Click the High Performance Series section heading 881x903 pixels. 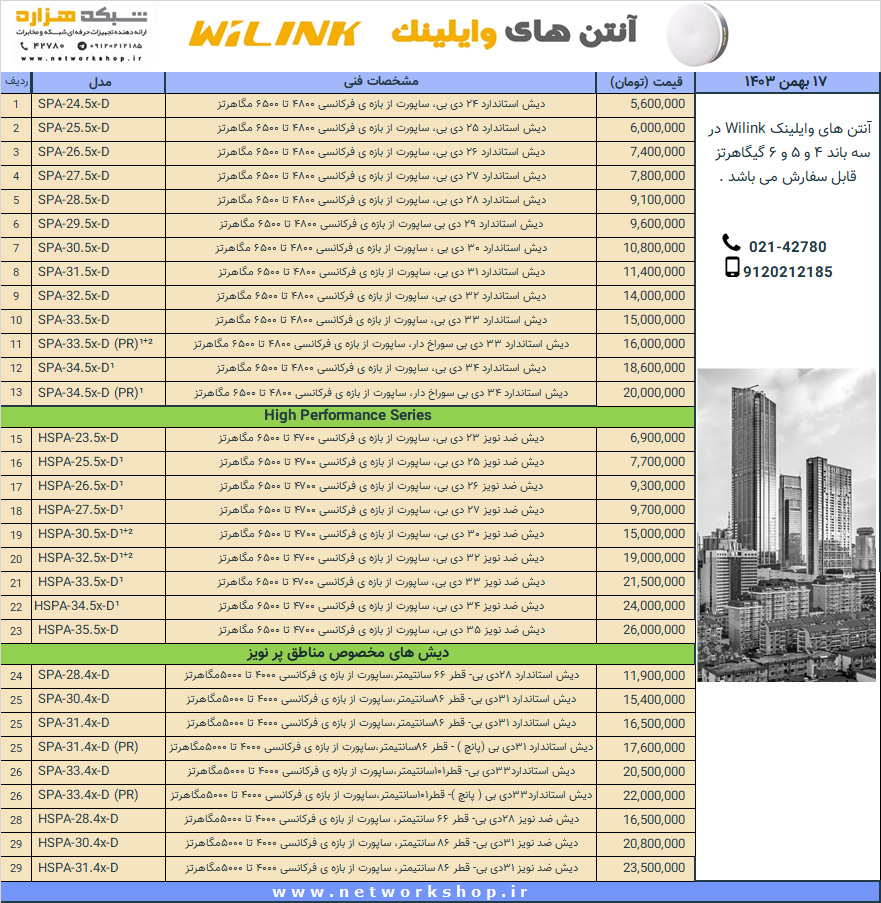pos(347,415)
